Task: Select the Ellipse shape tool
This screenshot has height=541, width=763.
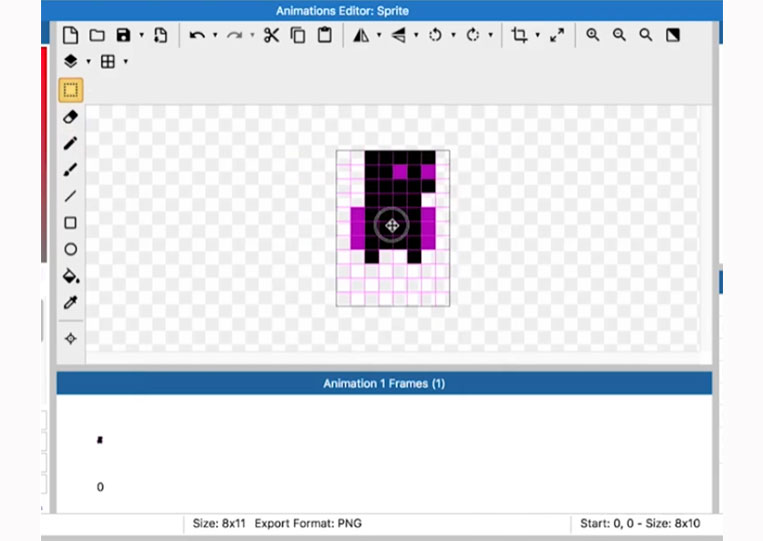Action: (x=71, y=249)
